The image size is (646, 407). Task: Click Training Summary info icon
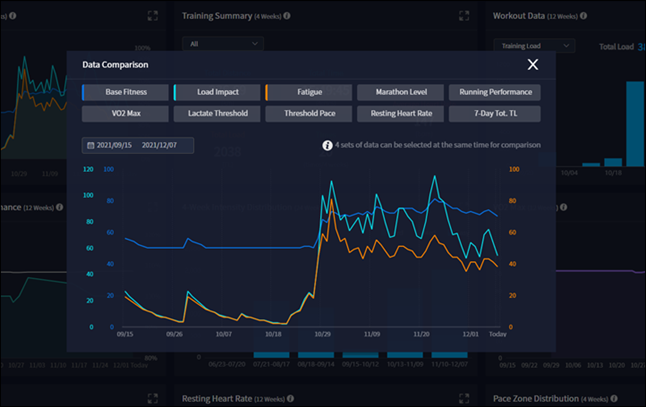click(287, 16)
